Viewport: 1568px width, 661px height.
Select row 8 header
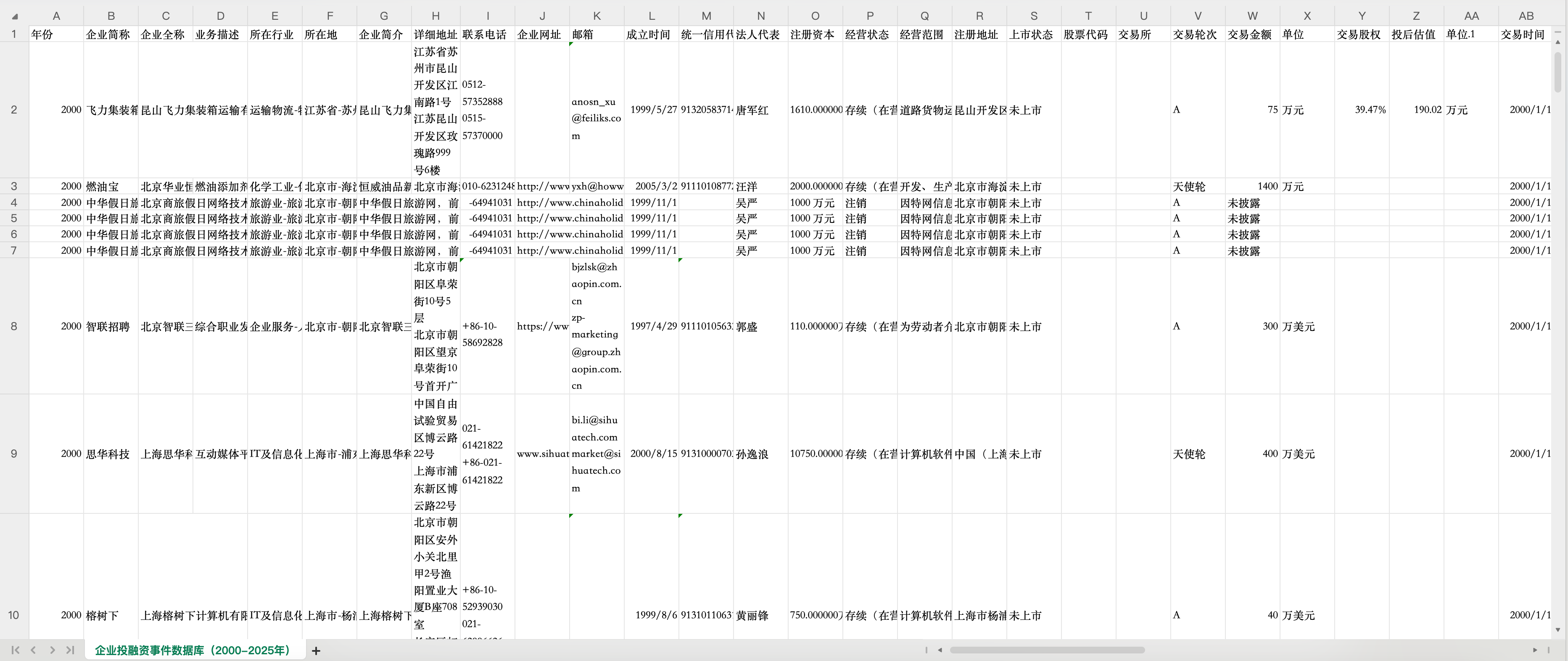pos(14,326)
